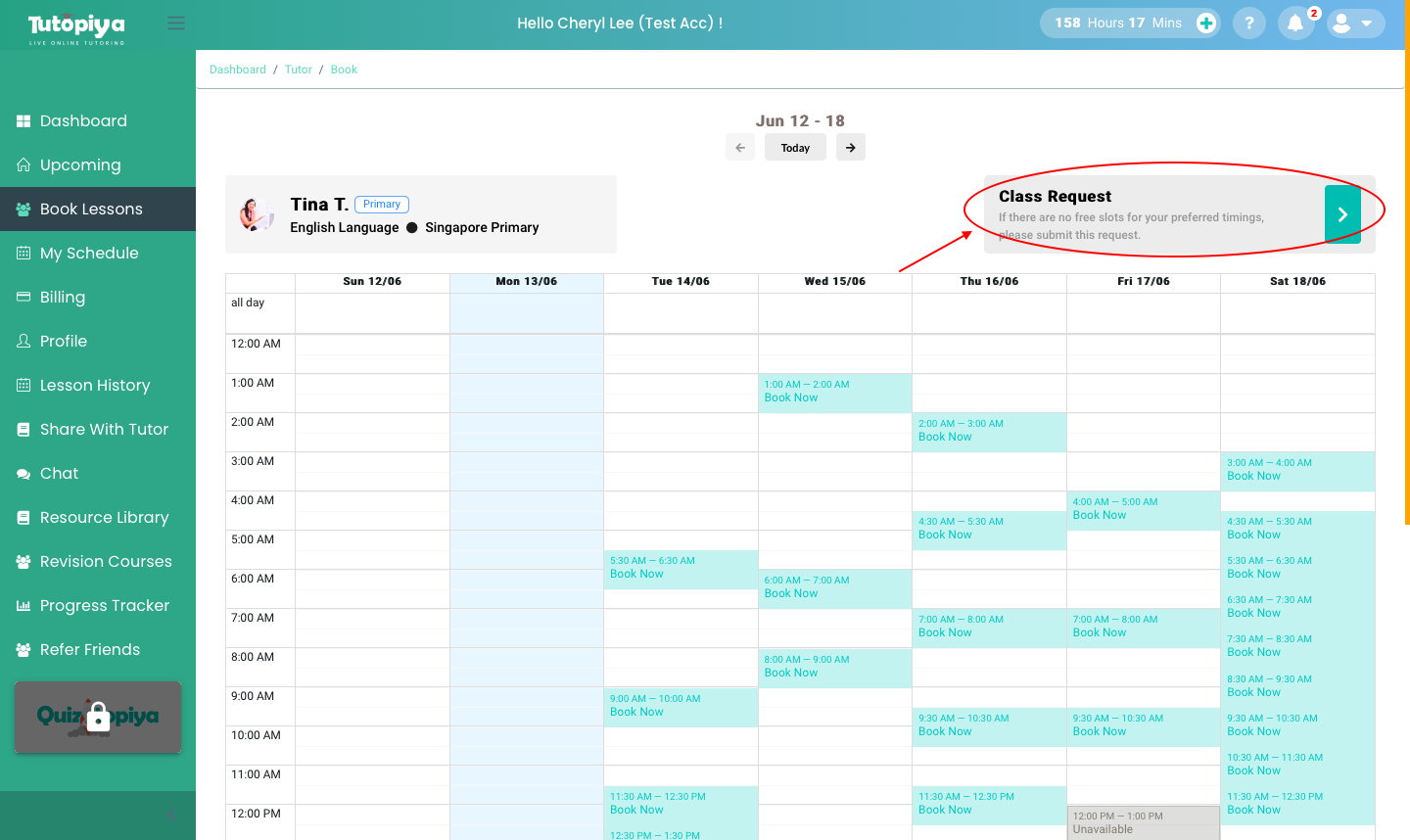
Task: Open My Schedule in sidebar
Action: pyautogui.click(x=89, y=254)
